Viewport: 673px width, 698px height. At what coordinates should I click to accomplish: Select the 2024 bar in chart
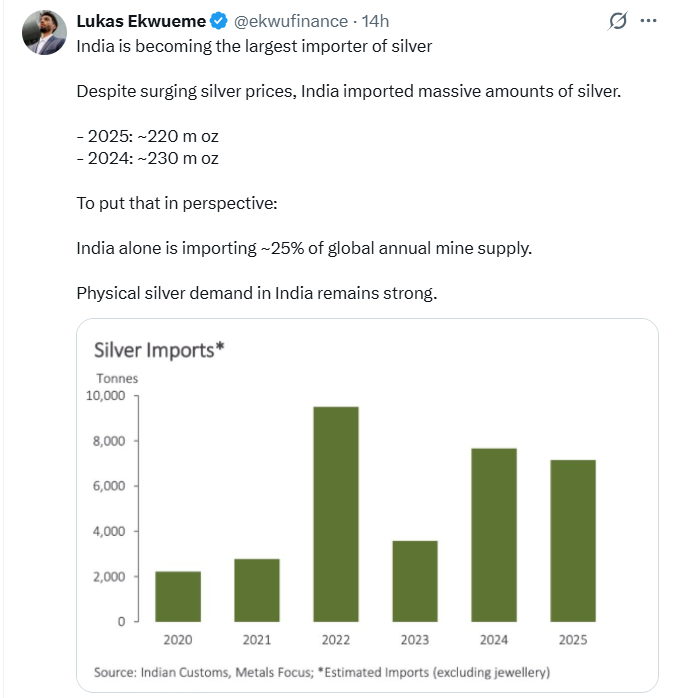tap(494, 535)
